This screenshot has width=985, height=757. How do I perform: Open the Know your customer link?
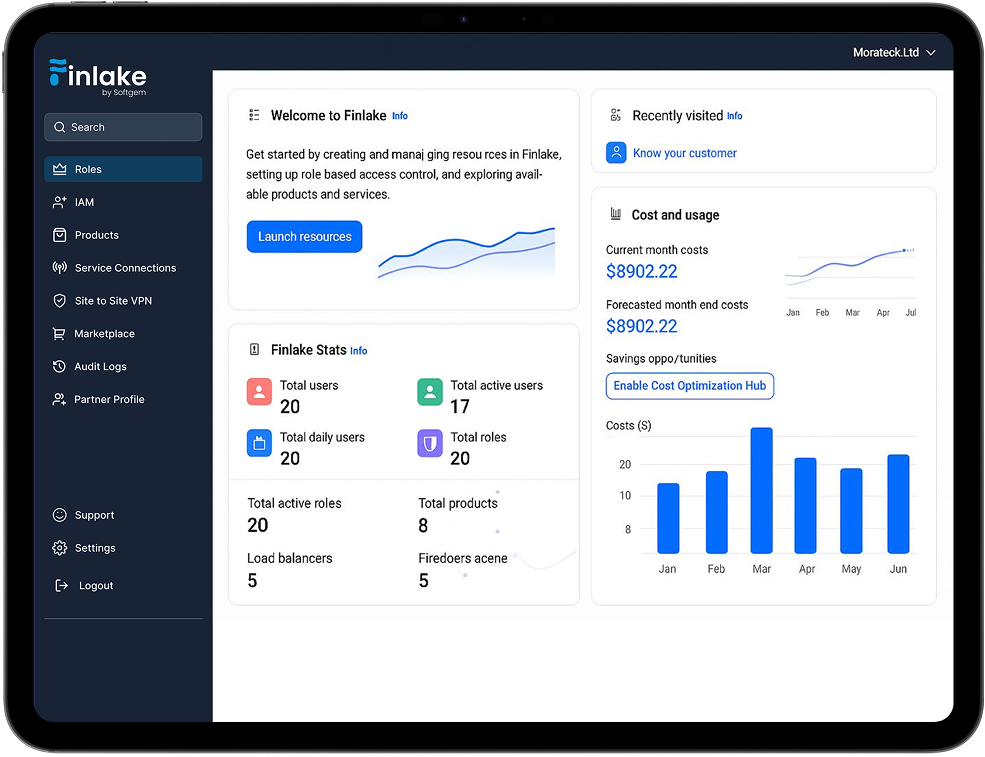[x=684, y=153]
